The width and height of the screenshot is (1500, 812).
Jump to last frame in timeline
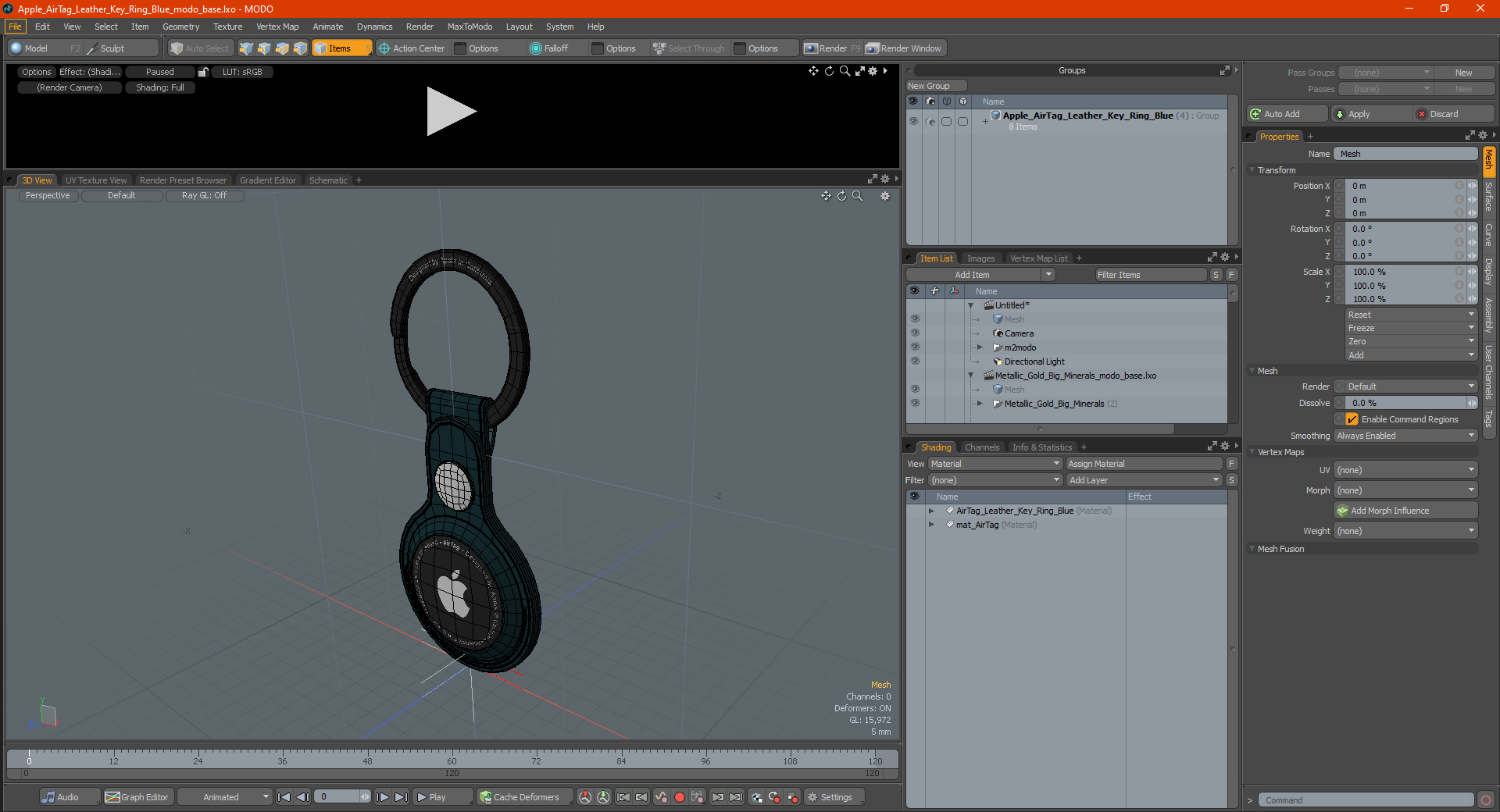[x=402, y=797]
